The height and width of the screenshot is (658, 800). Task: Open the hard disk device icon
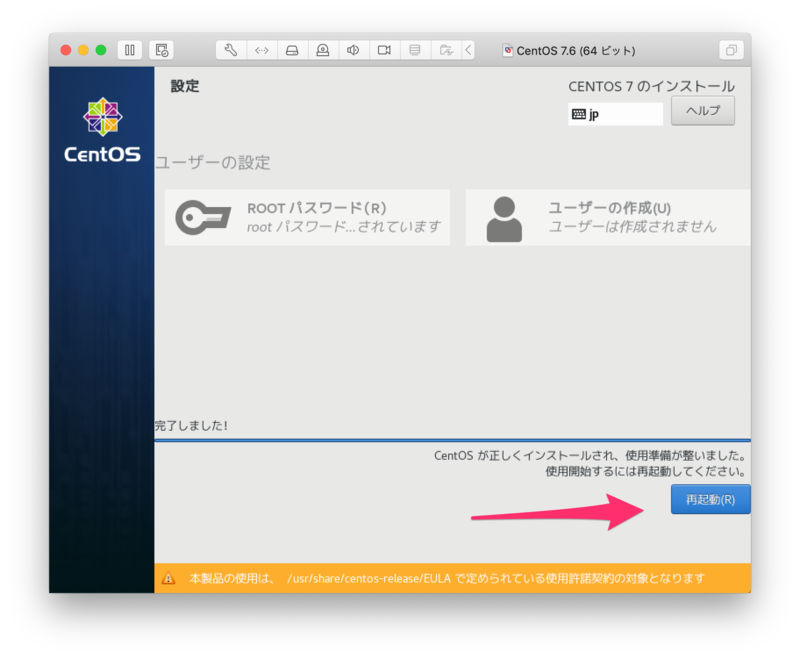pyautogui.click(x=292, y=50)
